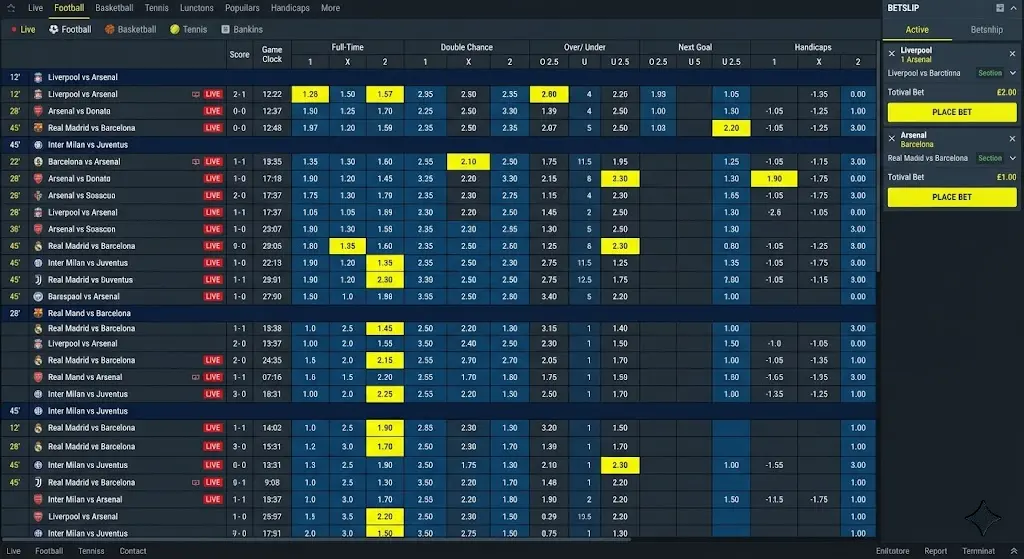Switch to Betsnhip tab in betslip panel
The height and width of the screenshot is (559, 1024).
[x=986, y=30]
